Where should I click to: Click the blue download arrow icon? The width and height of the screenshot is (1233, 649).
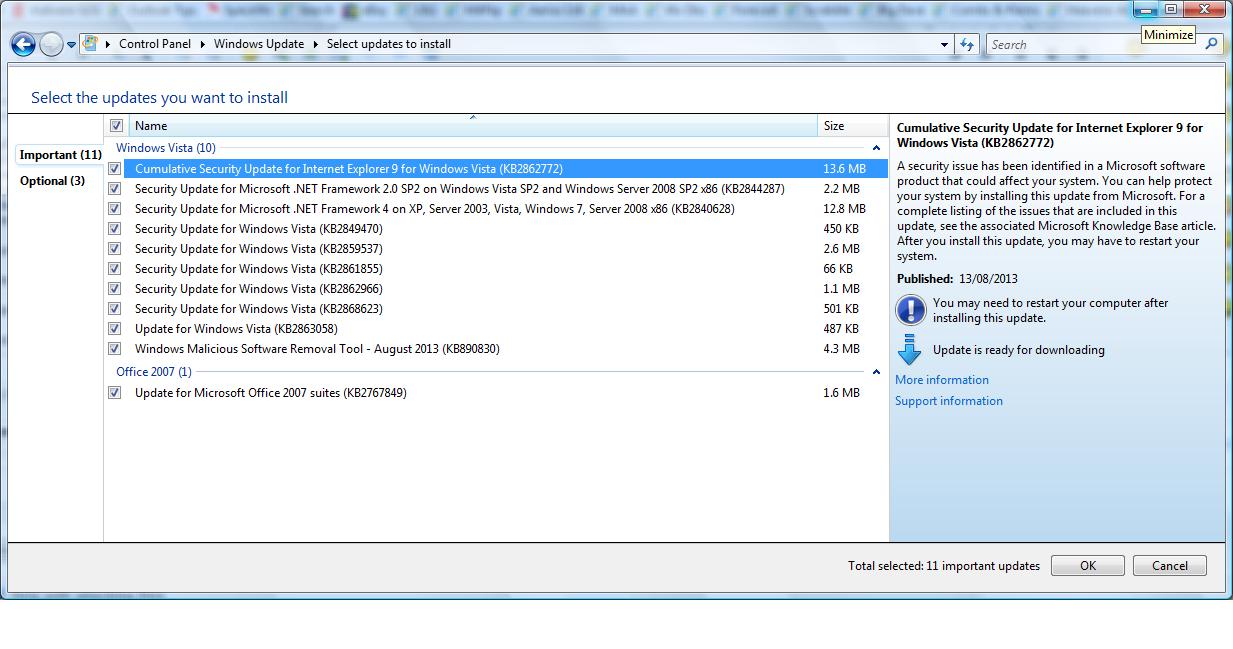click(x=909, y=350)
